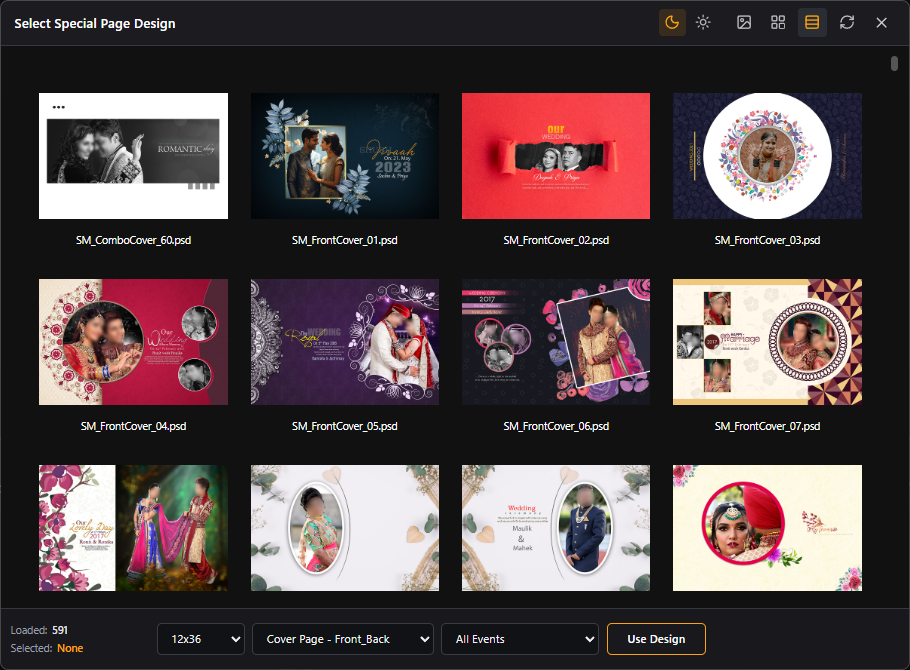
Task: Select SM_FrontCover_04.psd thumbnail
Action: click(x=133, y=342)
